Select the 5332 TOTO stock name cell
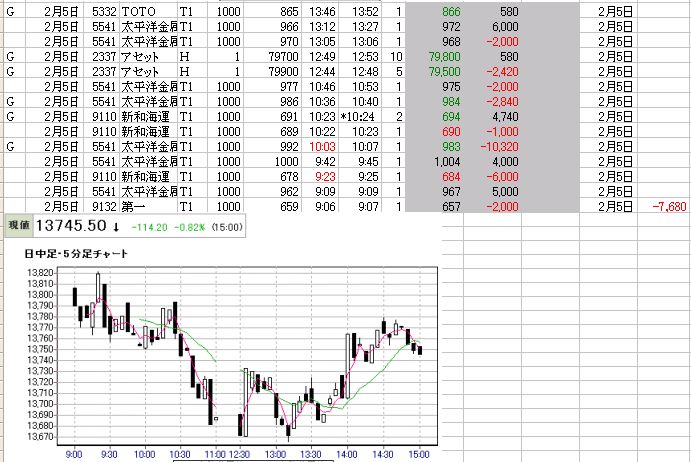 pos(139,11)
